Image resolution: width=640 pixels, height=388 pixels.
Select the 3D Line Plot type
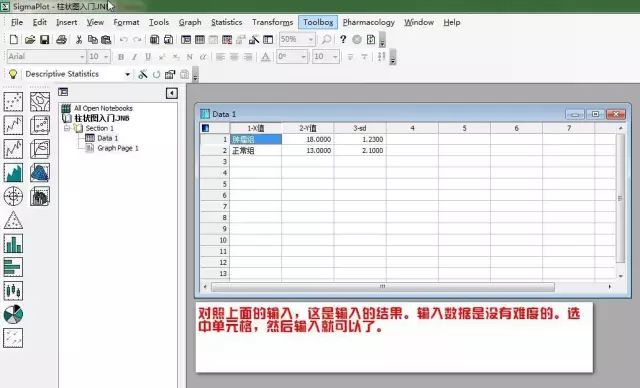click(x=40, y=149)
